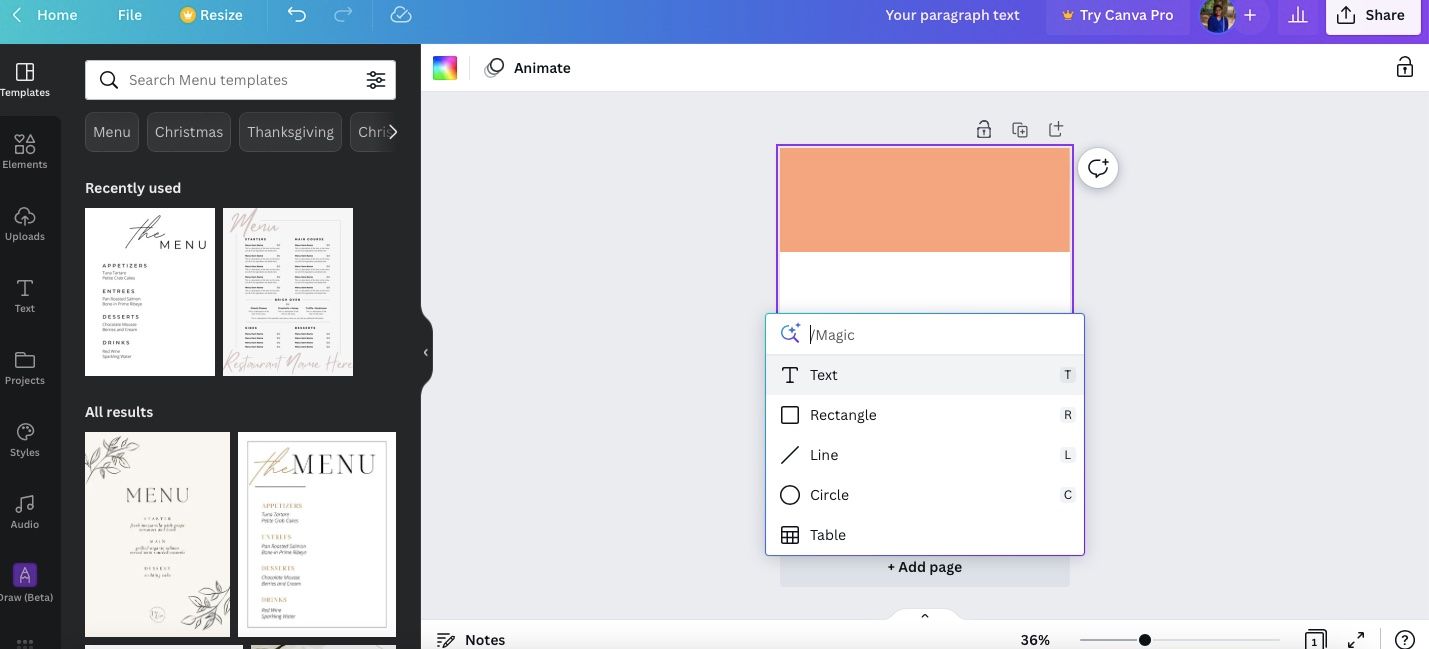Open the 36% zoom level menu
This screenshot has width=1429, height=649.
1035,640
